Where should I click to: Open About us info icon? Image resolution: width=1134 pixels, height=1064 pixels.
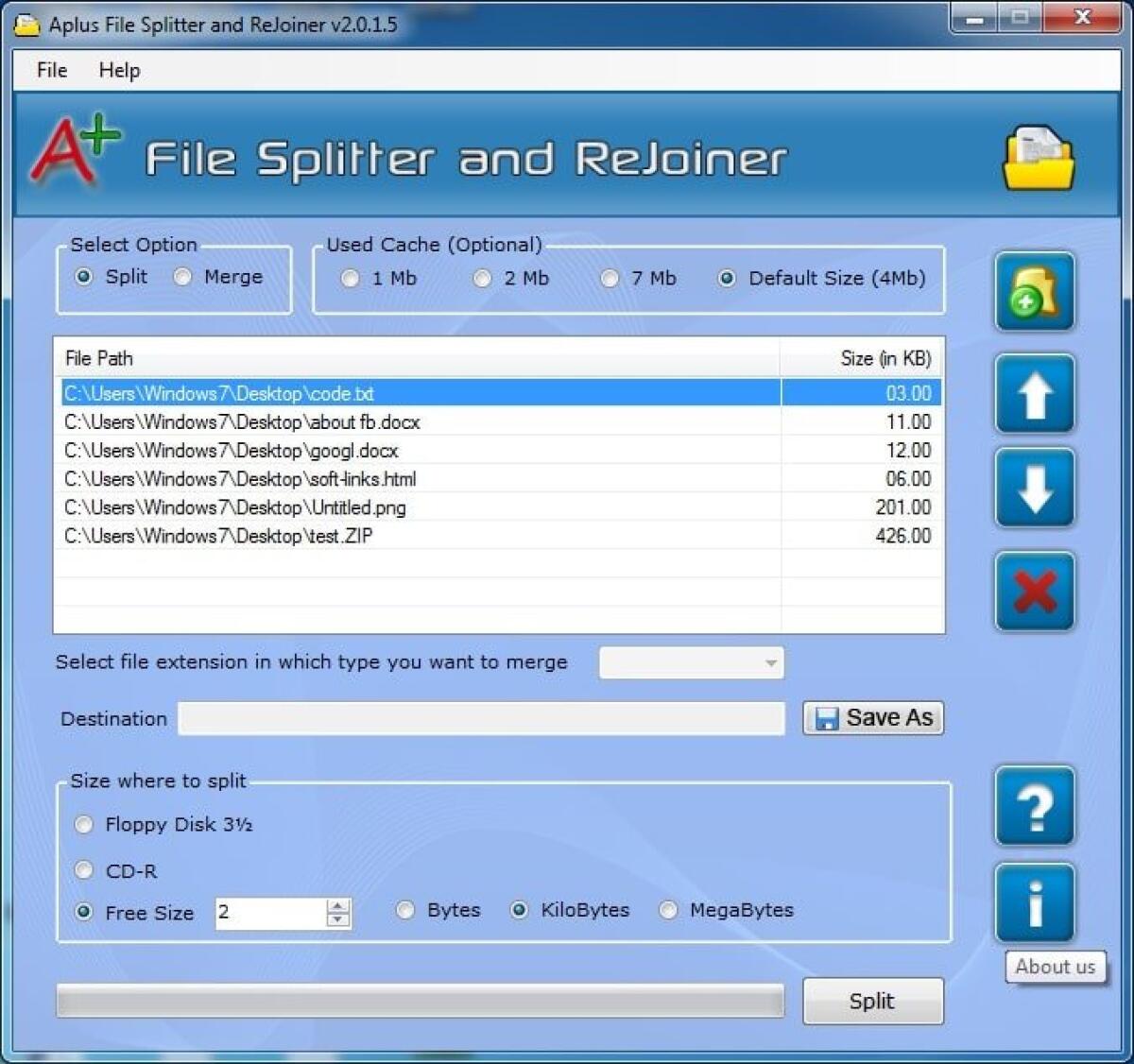1035,903
